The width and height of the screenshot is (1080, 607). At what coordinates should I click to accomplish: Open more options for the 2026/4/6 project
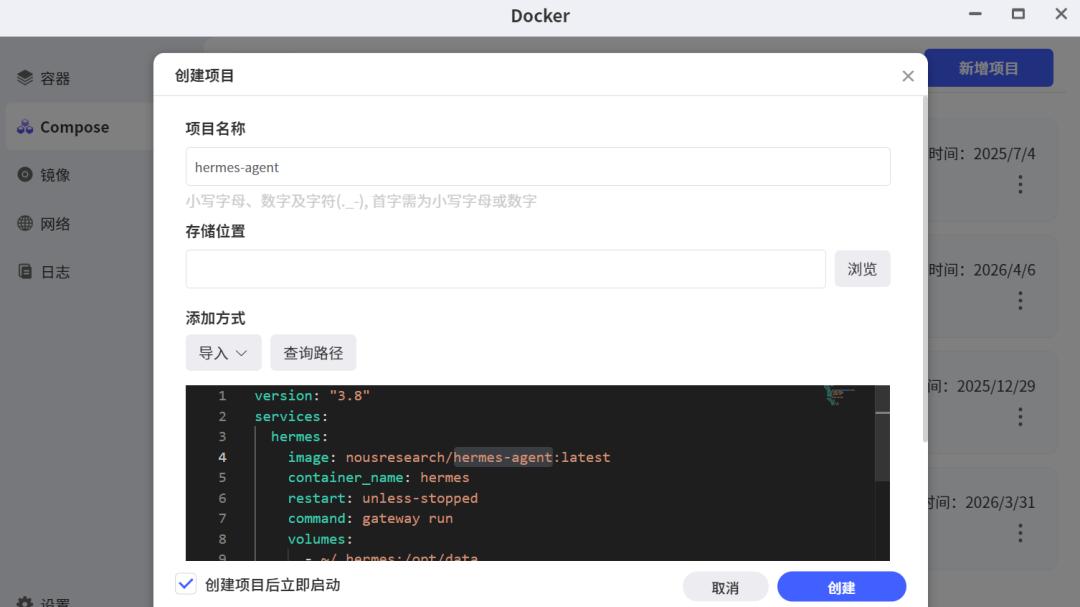pos(1020,300)
